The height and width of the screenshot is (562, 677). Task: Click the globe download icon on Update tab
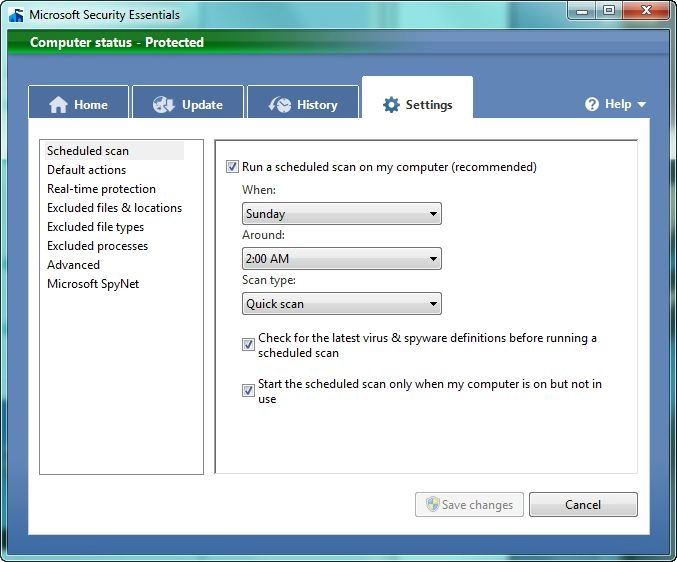(164, 104)
